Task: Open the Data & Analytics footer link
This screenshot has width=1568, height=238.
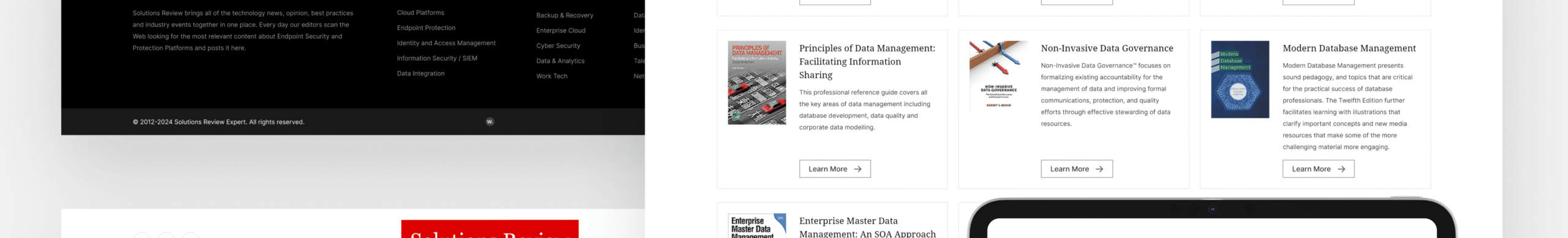Action: (x=560, y=61)
